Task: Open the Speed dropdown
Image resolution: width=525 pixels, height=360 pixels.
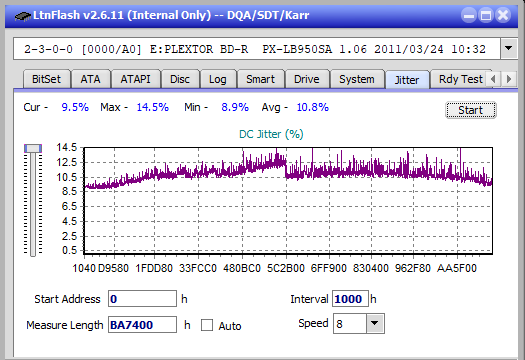Action: (375, 323)
